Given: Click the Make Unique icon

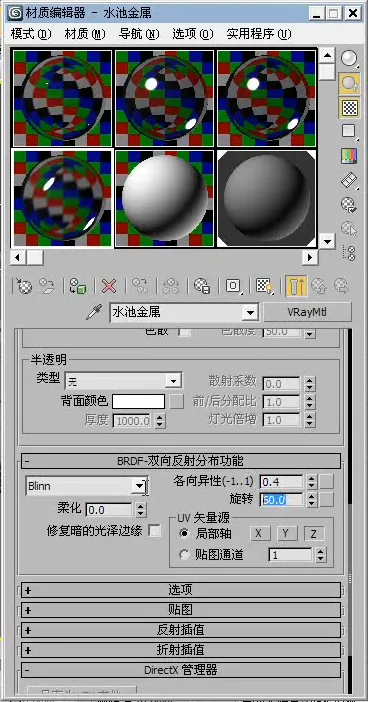Looking at the screenshot, I should (171, 286).
